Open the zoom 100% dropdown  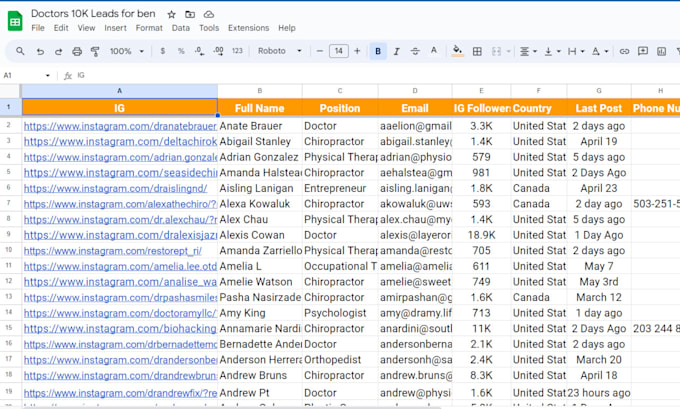pyautogui.click(x=126, y=51)
